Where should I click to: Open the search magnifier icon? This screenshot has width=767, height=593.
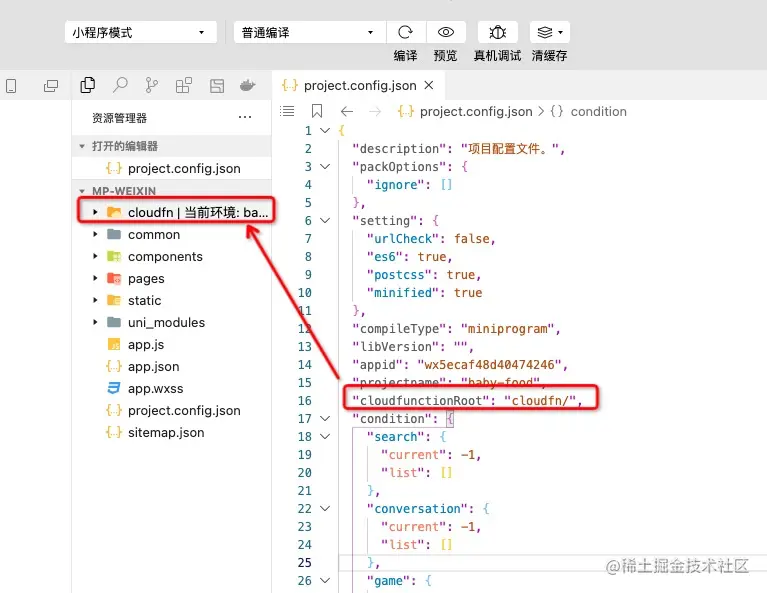(x=120, y=85)
